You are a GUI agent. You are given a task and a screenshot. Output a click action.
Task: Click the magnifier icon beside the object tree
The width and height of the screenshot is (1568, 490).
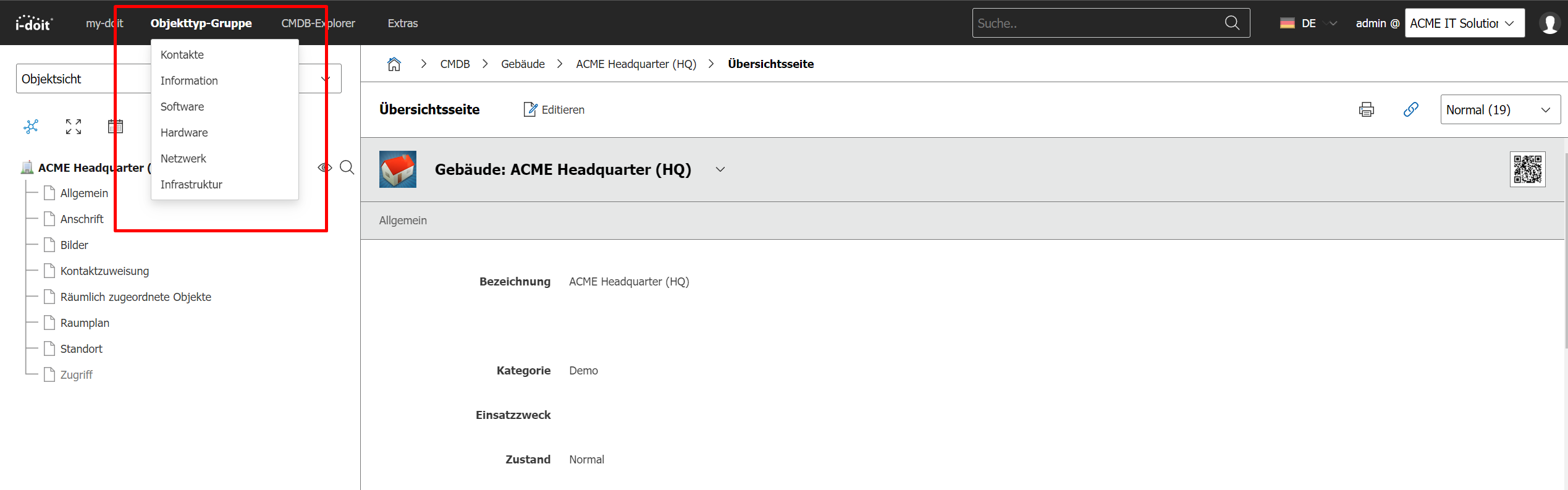[x=347, y=167]
